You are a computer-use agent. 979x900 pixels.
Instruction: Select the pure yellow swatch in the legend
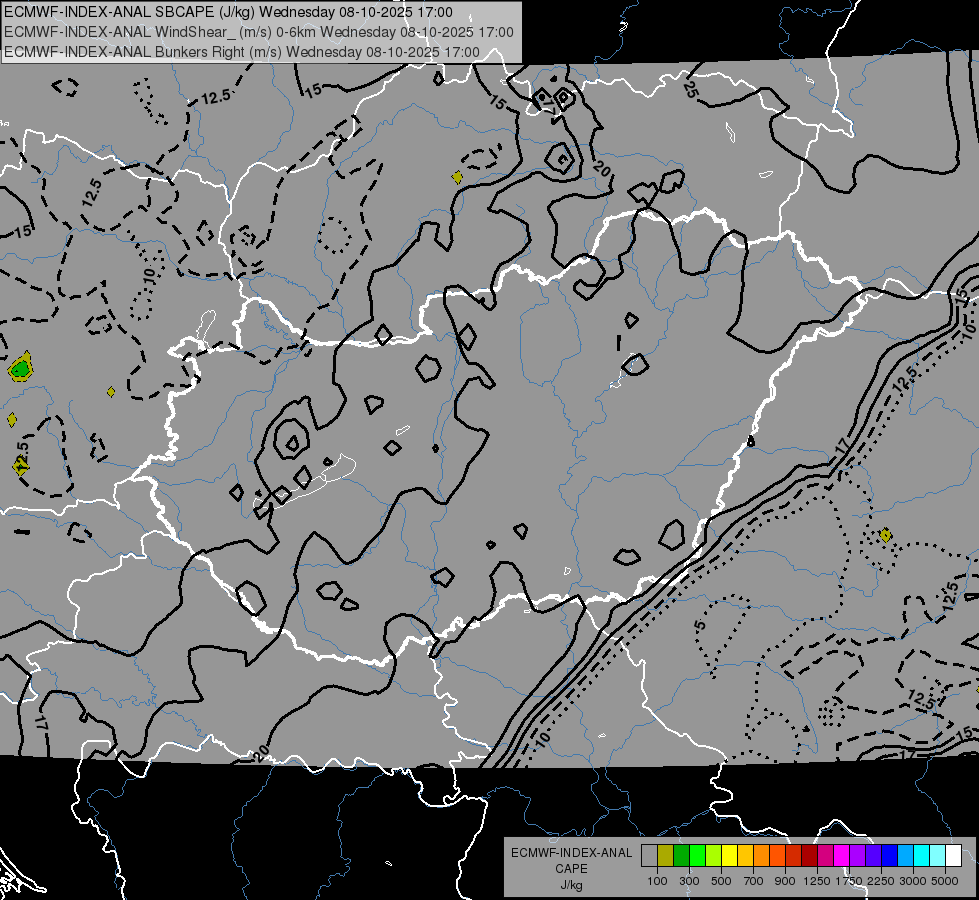tap(729, 856)
